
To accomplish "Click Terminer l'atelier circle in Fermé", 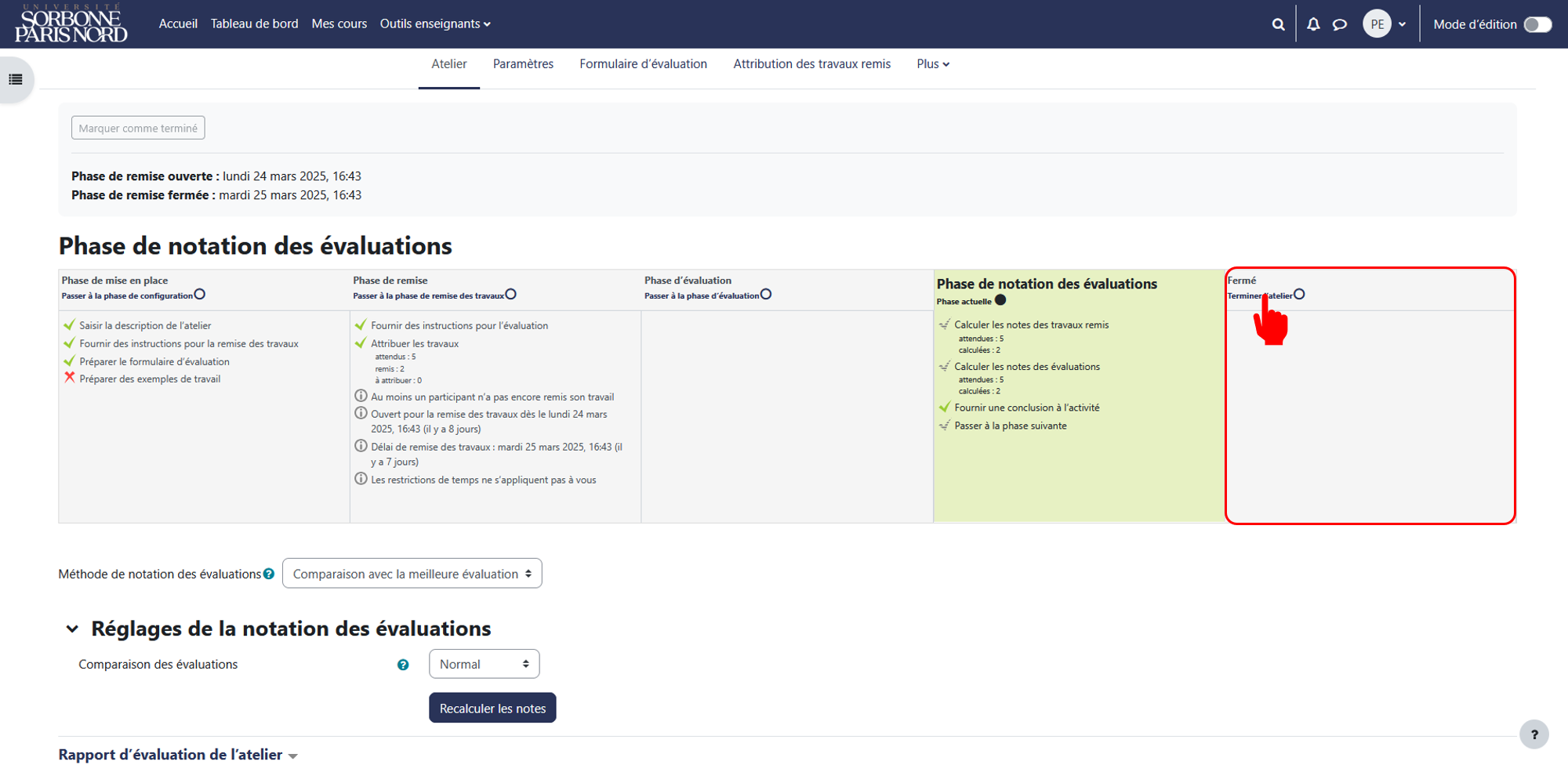I will coord(1299,295).
